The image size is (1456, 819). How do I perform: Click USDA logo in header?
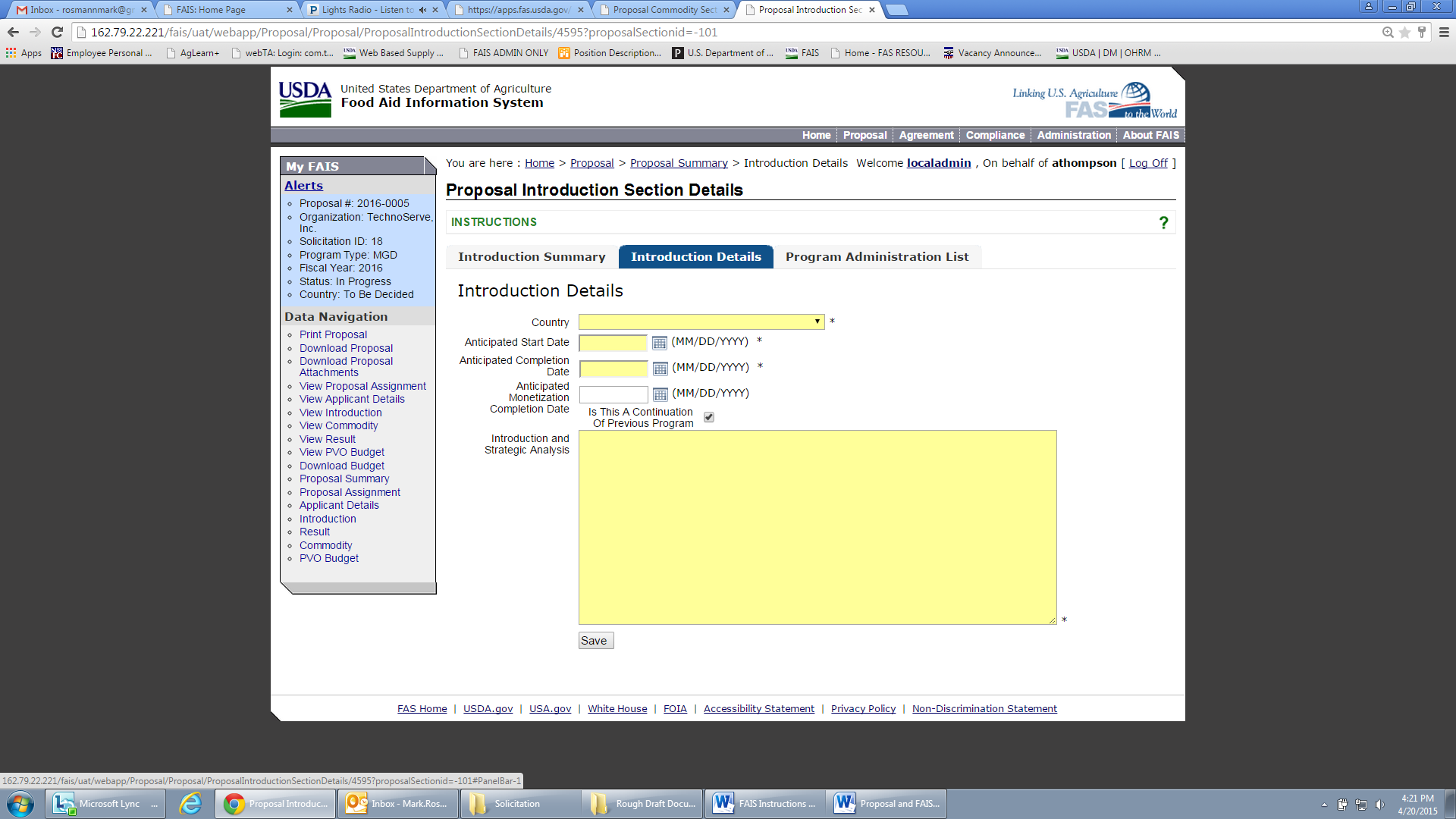[x=305, y=99]
